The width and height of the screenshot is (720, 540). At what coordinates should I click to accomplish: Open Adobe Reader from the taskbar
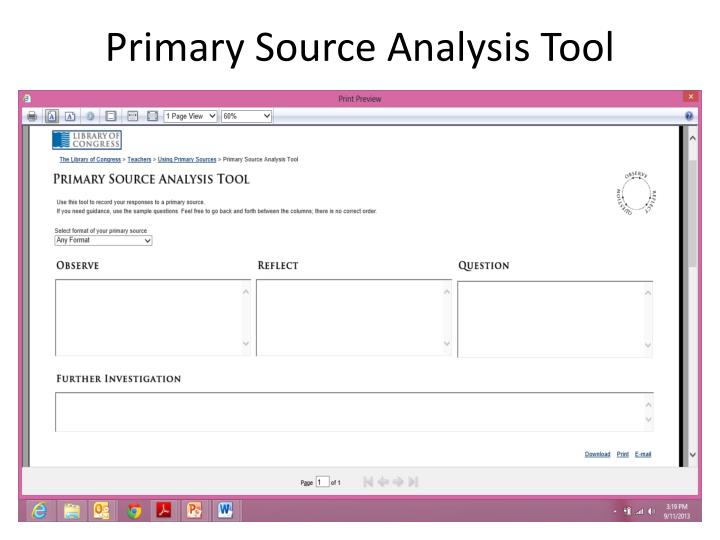point(164,510)
